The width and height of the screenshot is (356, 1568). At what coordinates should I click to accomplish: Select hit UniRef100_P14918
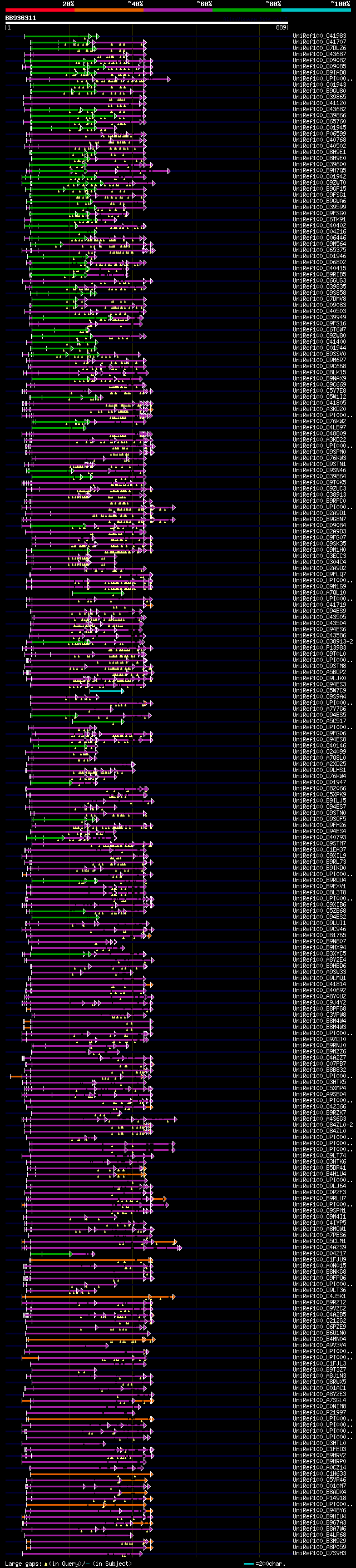[x=319, y=1498]
